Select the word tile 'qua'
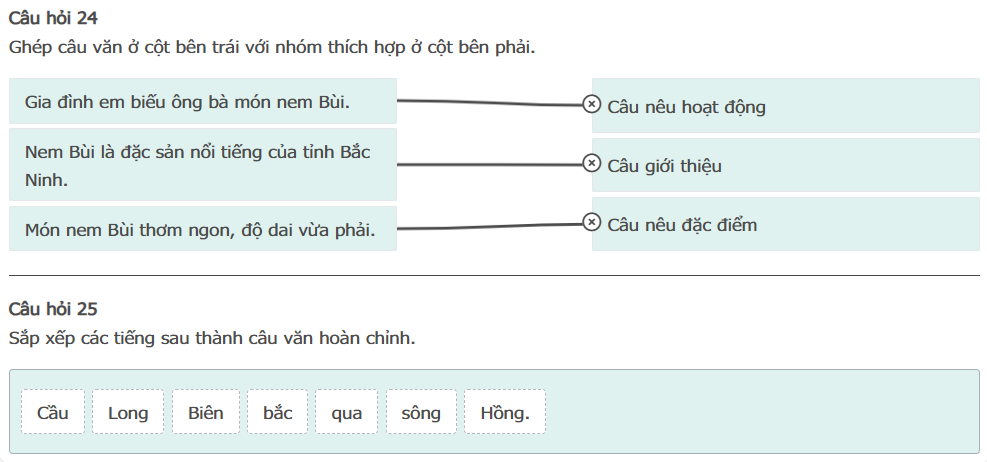The height and width of the screenshot is (462, 987). click(x=347, y=412)
